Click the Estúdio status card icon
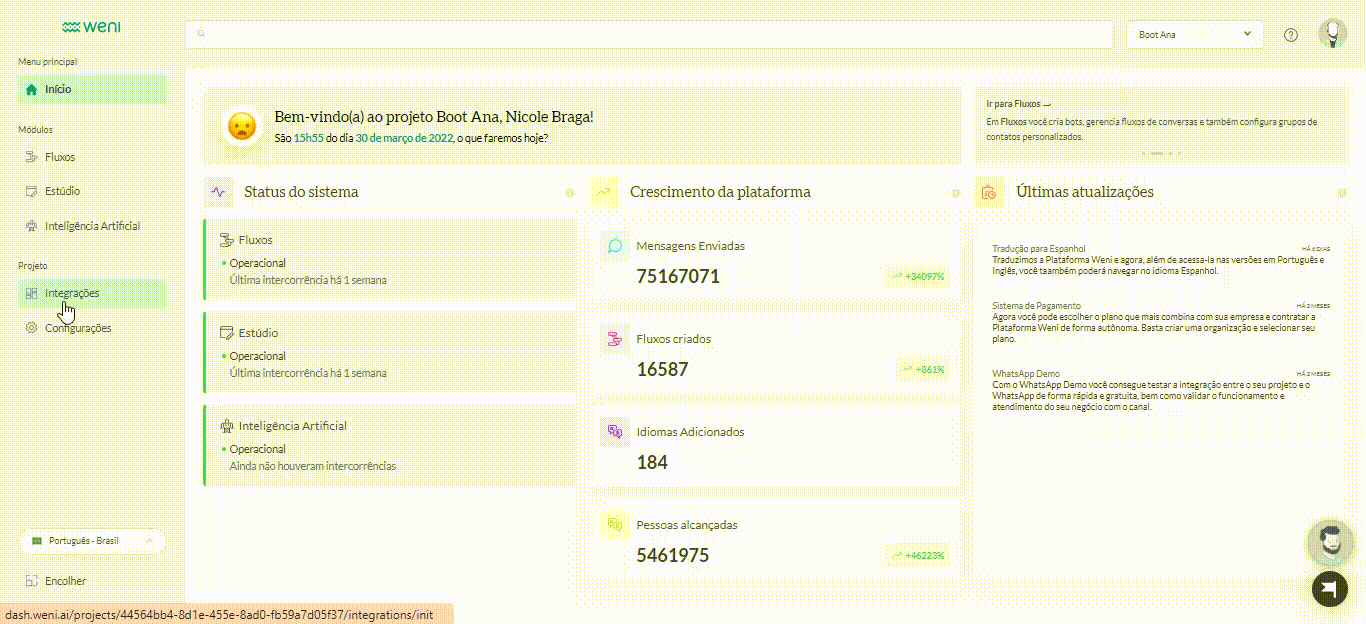This screenshot has width=1366, height=624. [226, 333]
